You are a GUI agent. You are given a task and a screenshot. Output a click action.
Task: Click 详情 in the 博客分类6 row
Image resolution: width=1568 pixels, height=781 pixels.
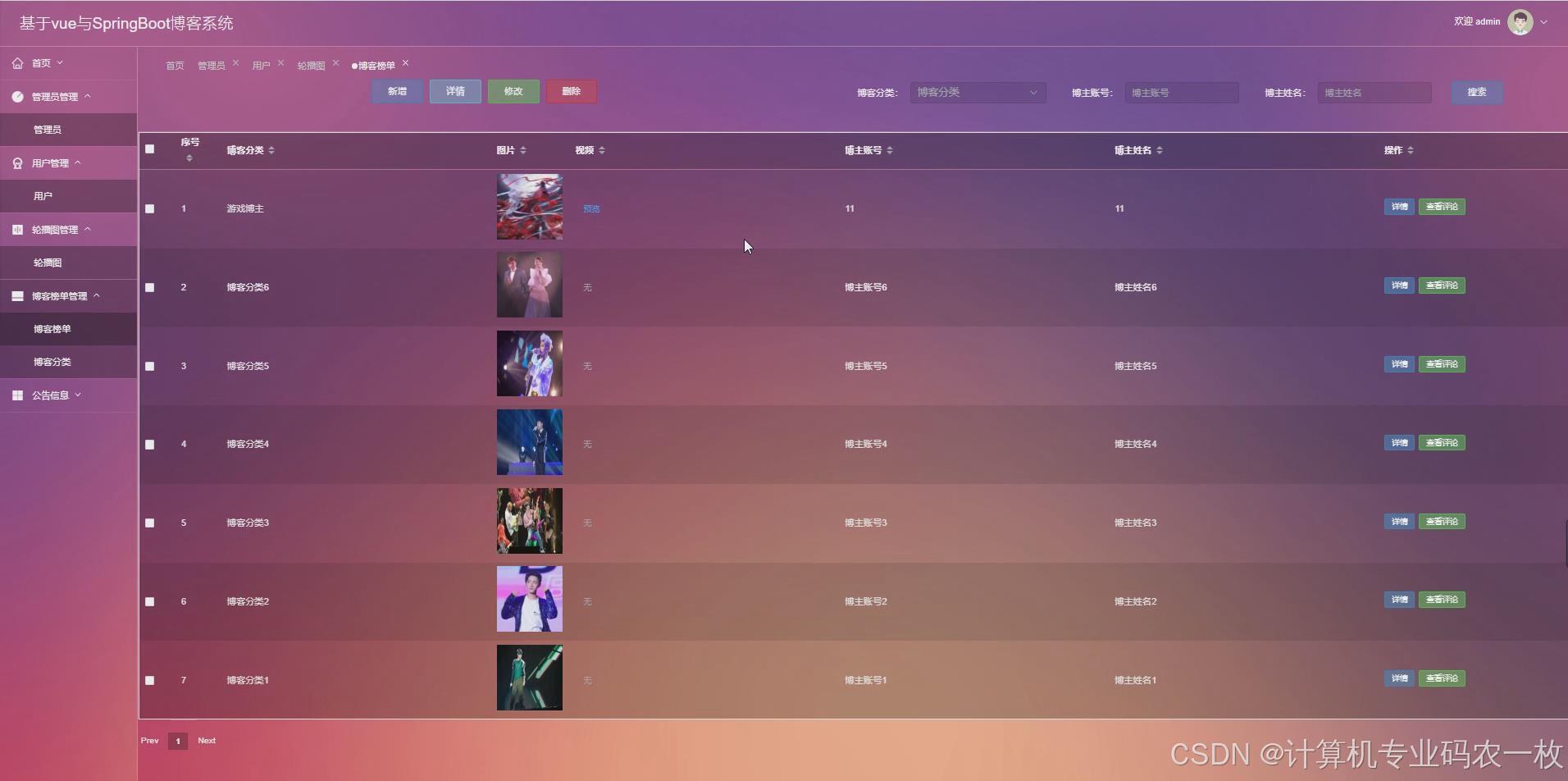coord(1399,285)
